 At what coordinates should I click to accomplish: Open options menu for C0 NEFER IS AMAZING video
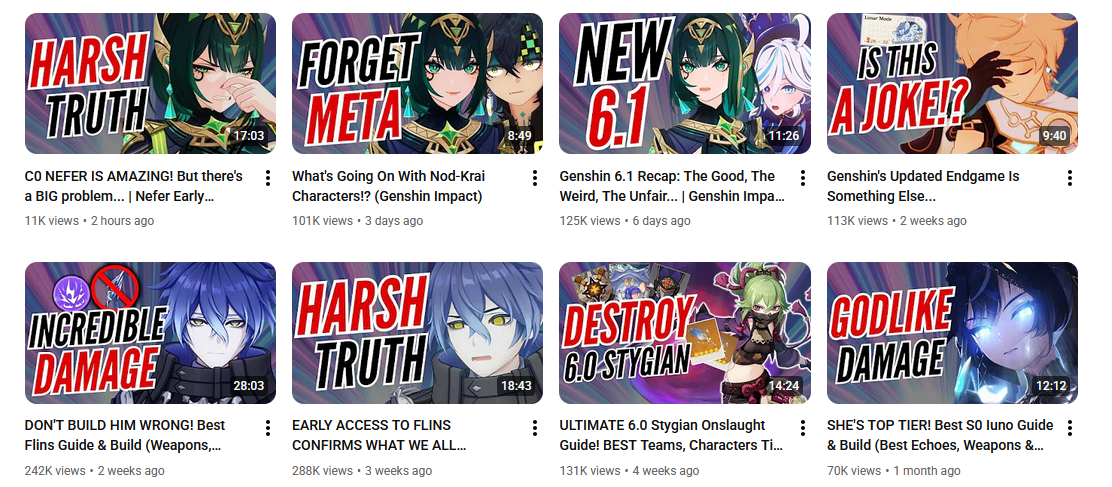(267, 178)
